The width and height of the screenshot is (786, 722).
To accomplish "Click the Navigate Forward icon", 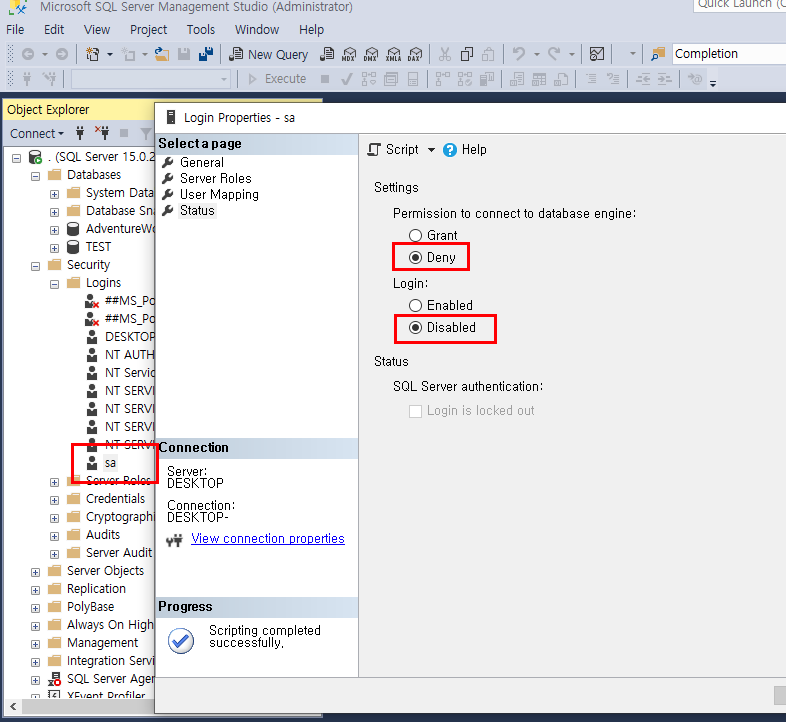I will pyautogui.click(x=62, y=54).
